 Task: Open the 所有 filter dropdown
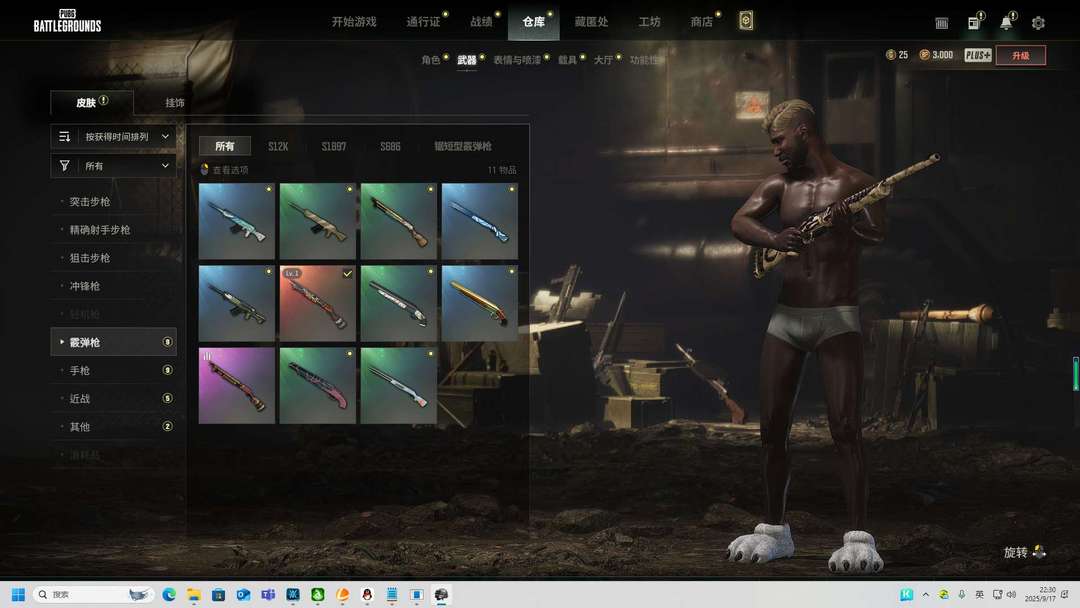[x=114, y=165]
